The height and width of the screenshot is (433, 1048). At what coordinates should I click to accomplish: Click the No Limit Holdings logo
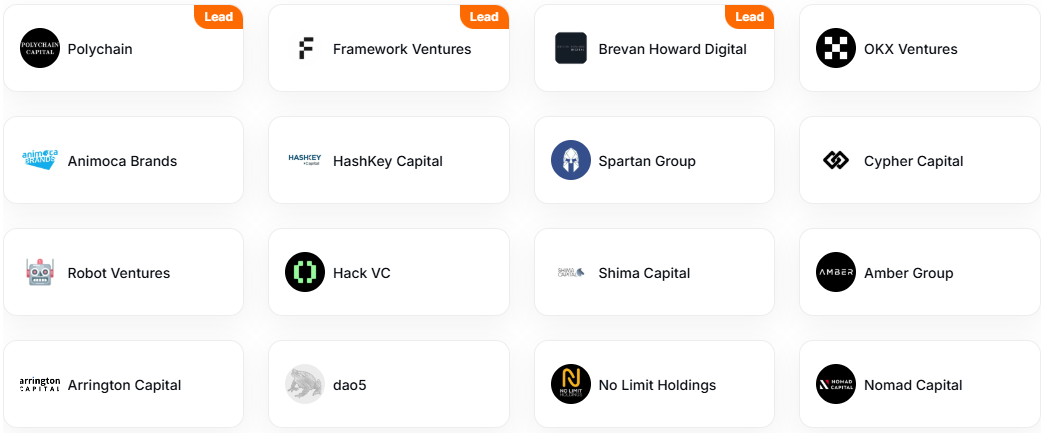pos(571,384)
